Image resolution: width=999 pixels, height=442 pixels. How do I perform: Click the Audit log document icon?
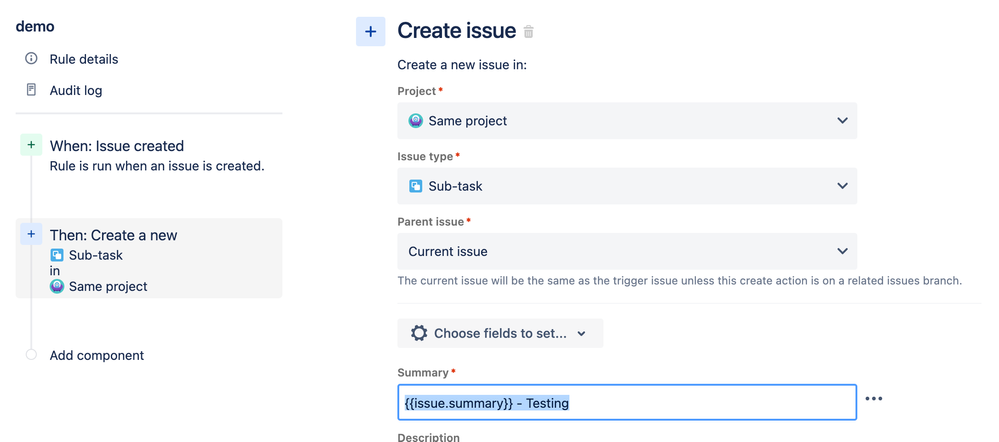(31, 90)
